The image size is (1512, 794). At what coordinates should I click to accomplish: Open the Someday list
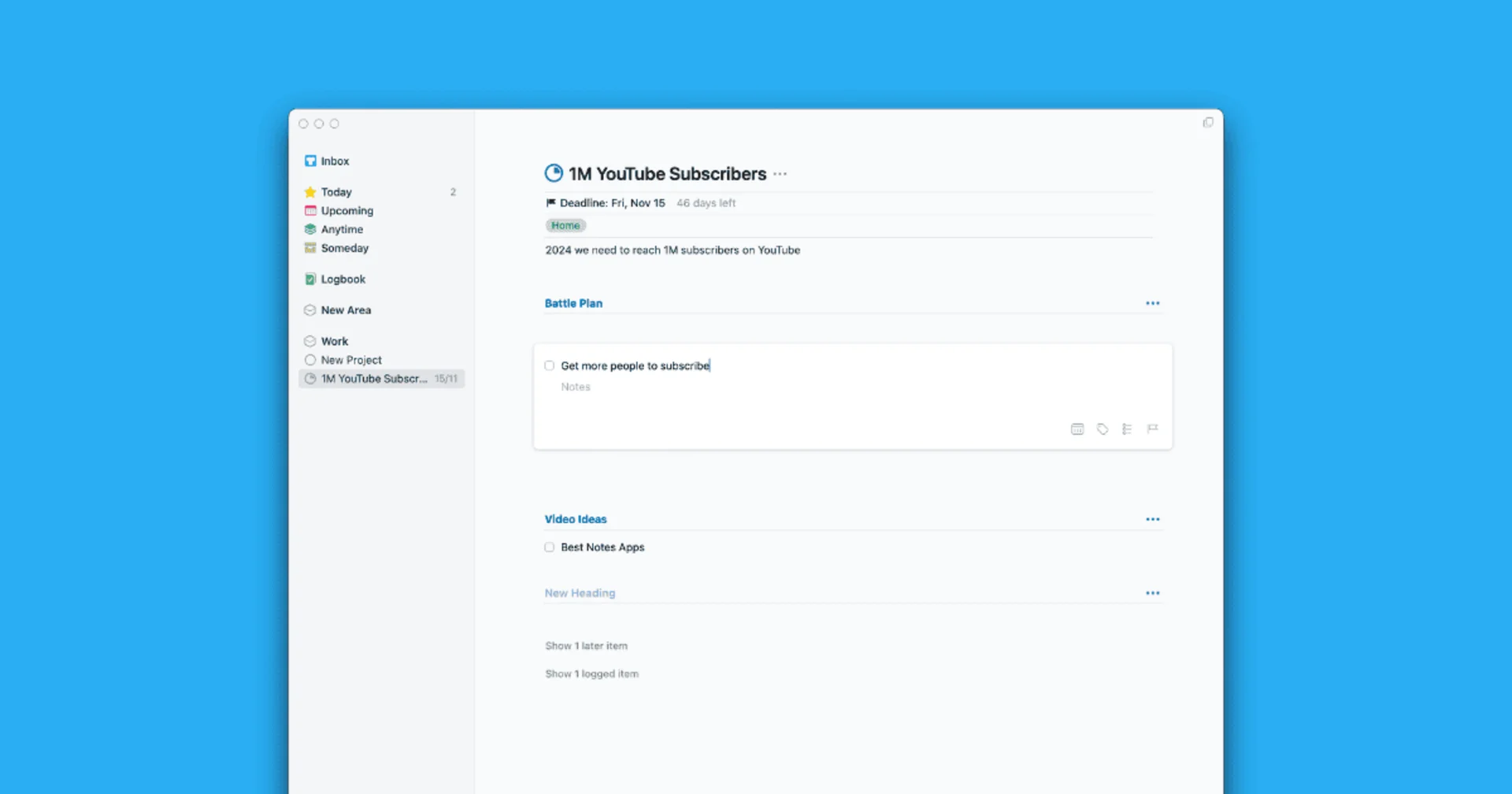pos(344,248)
